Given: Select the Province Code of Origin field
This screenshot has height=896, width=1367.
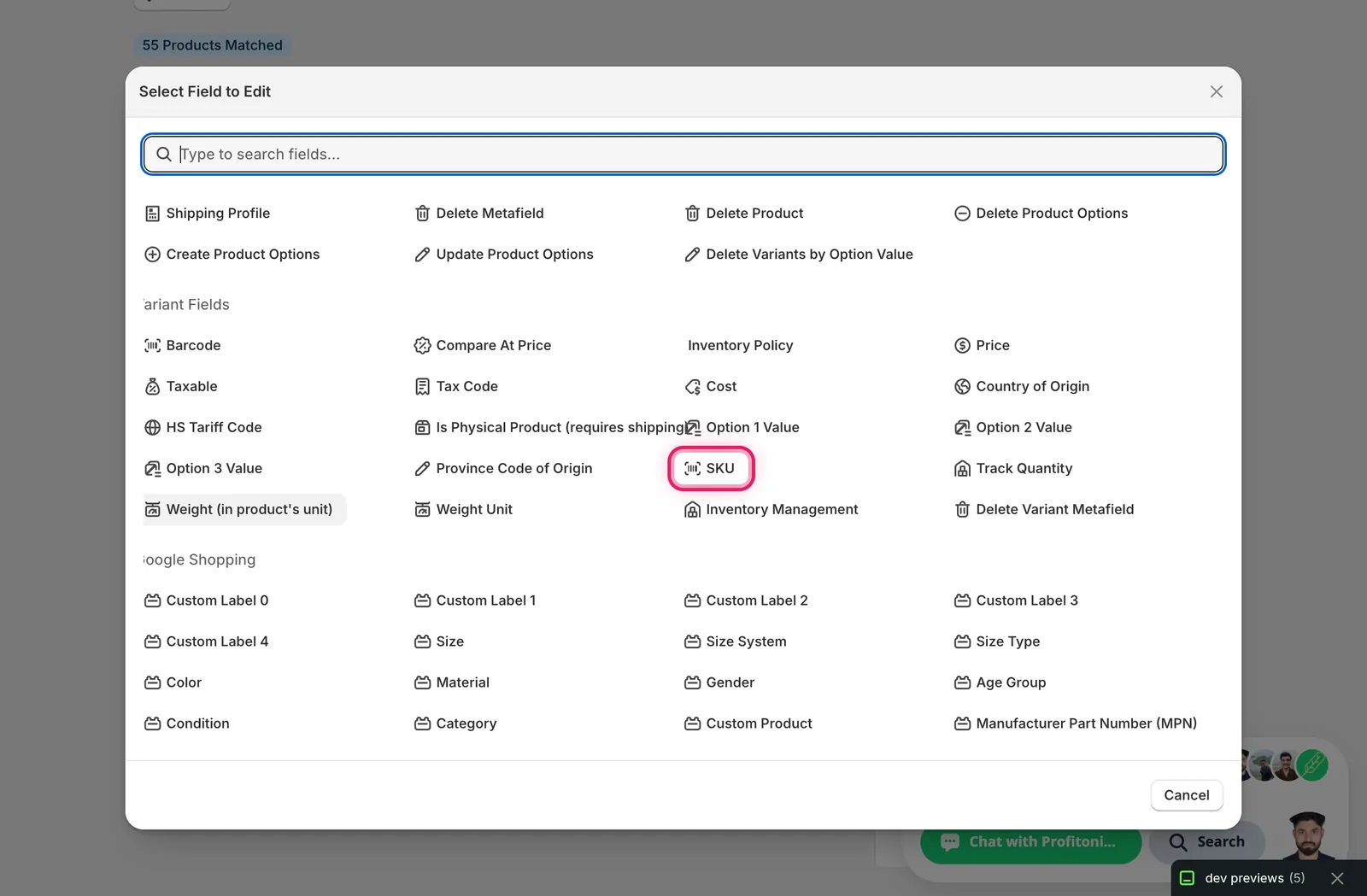Looking at the screenshot, I should [503, 468].
